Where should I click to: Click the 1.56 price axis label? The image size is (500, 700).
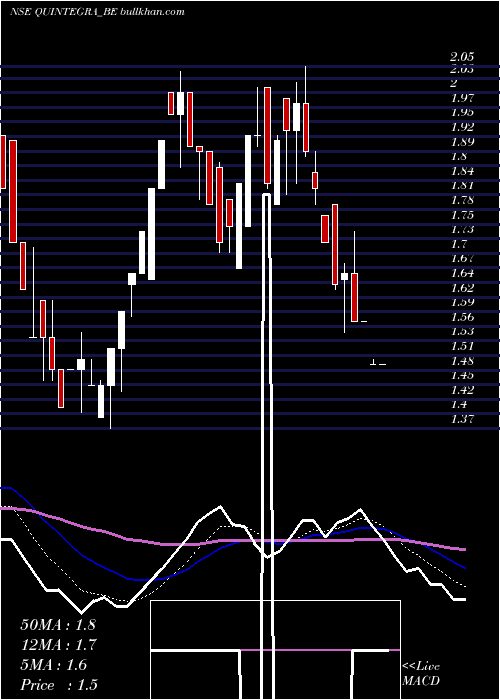(x=462, y=317)
